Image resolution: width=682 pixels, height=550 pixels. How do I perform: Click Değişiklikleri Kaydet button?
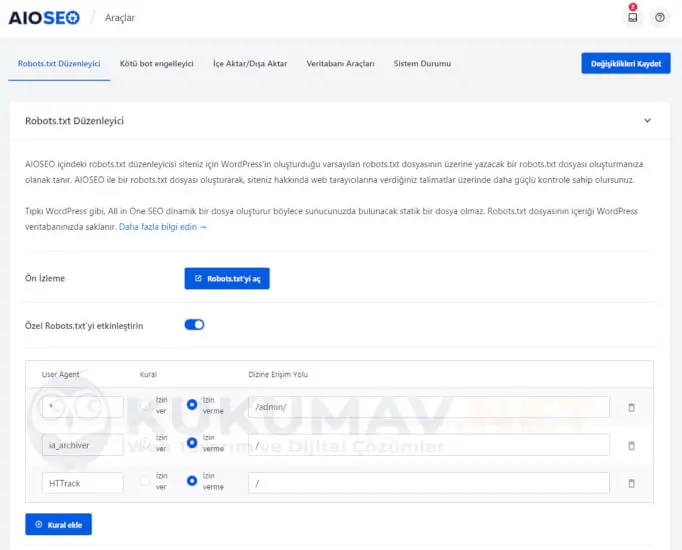coord(626,63)
